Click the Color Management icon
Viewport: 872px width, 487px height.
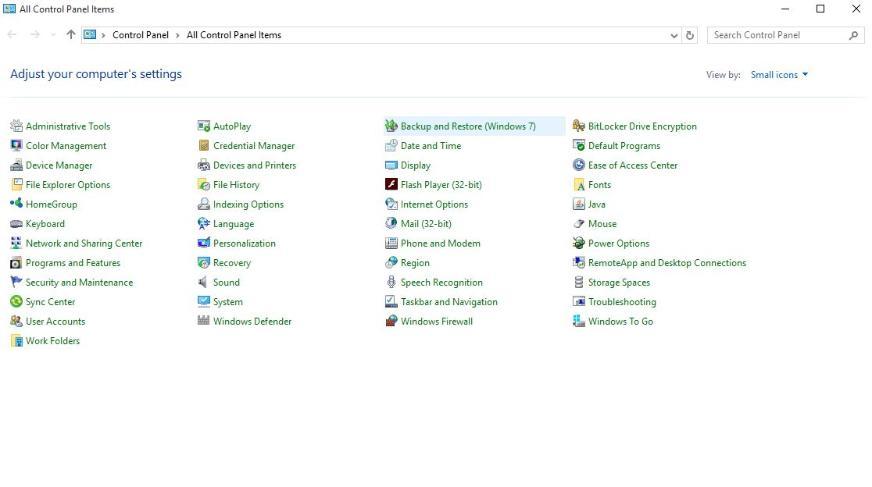coord(16,146)
